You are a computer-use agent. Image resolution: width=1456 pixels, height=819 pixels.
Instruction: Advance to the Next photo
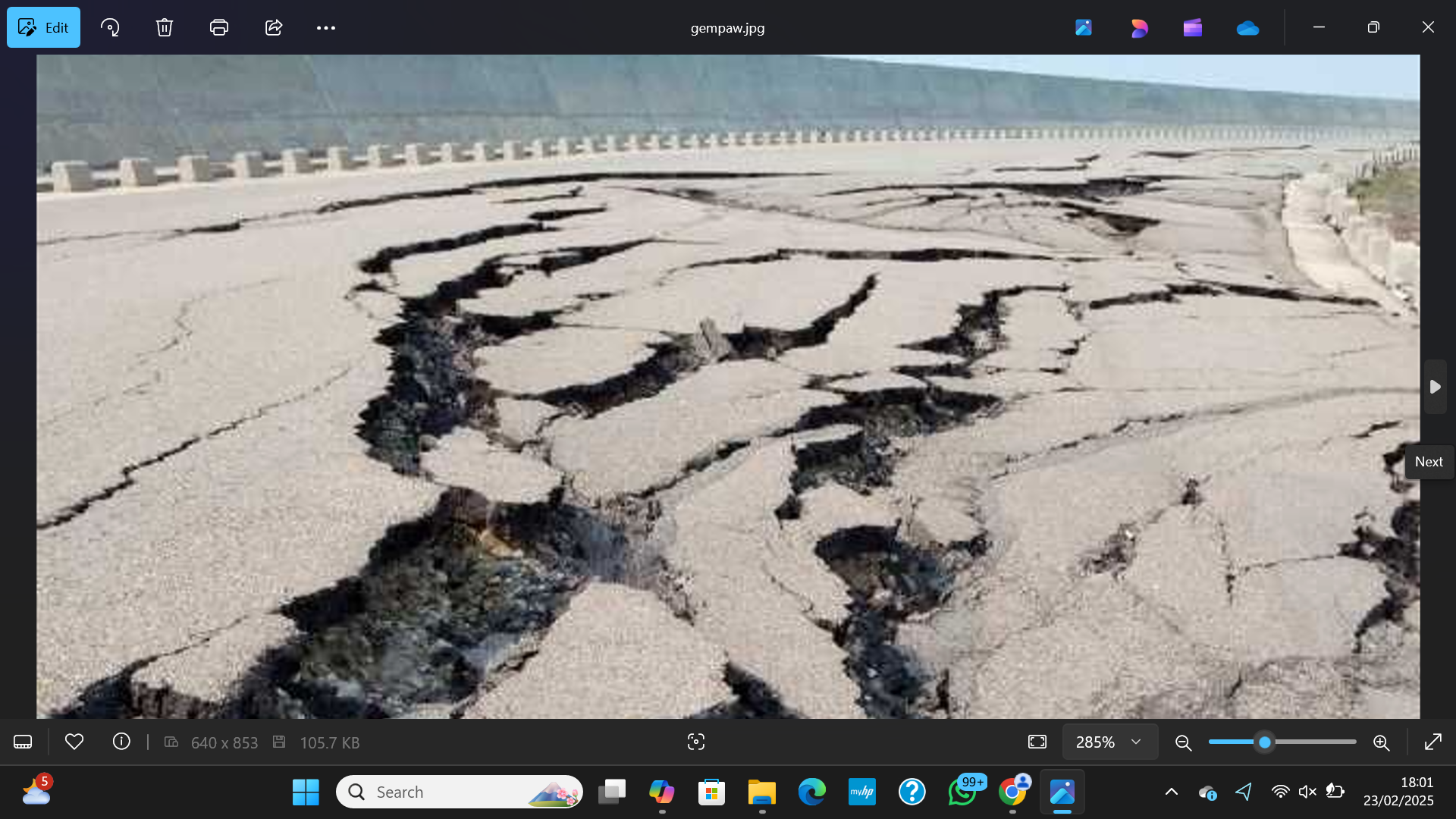[1428, 461]
